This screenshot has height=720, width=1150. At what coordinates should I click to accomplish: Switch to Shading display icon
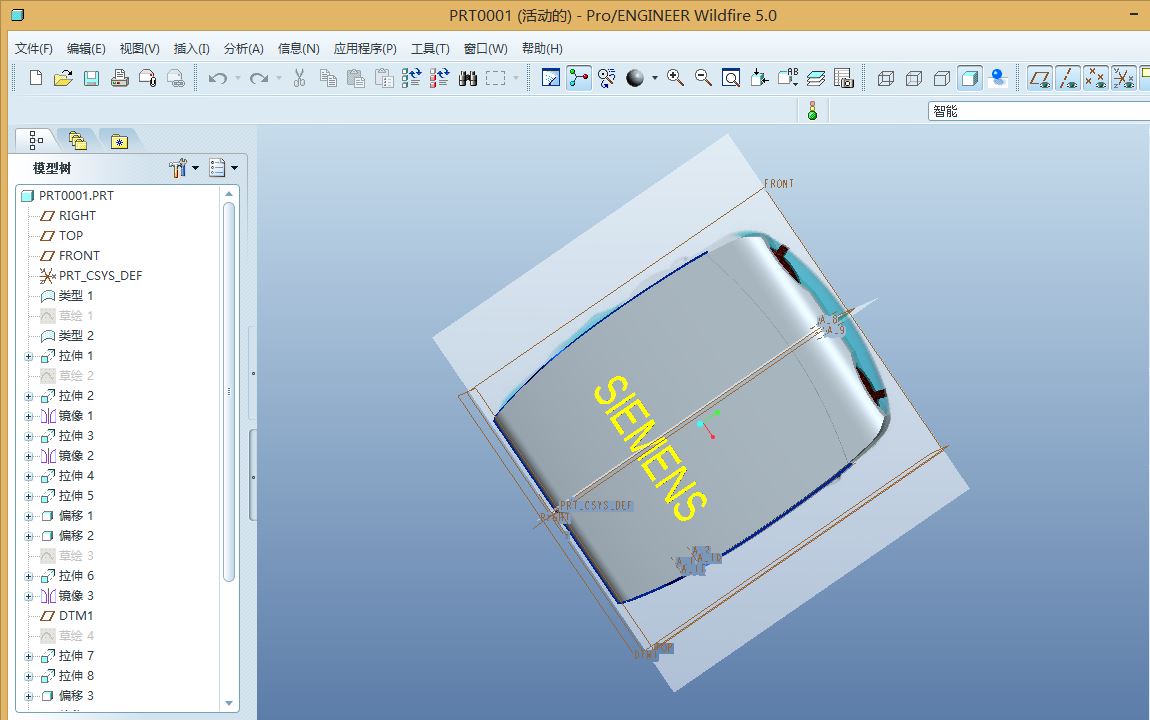(970, 78)
